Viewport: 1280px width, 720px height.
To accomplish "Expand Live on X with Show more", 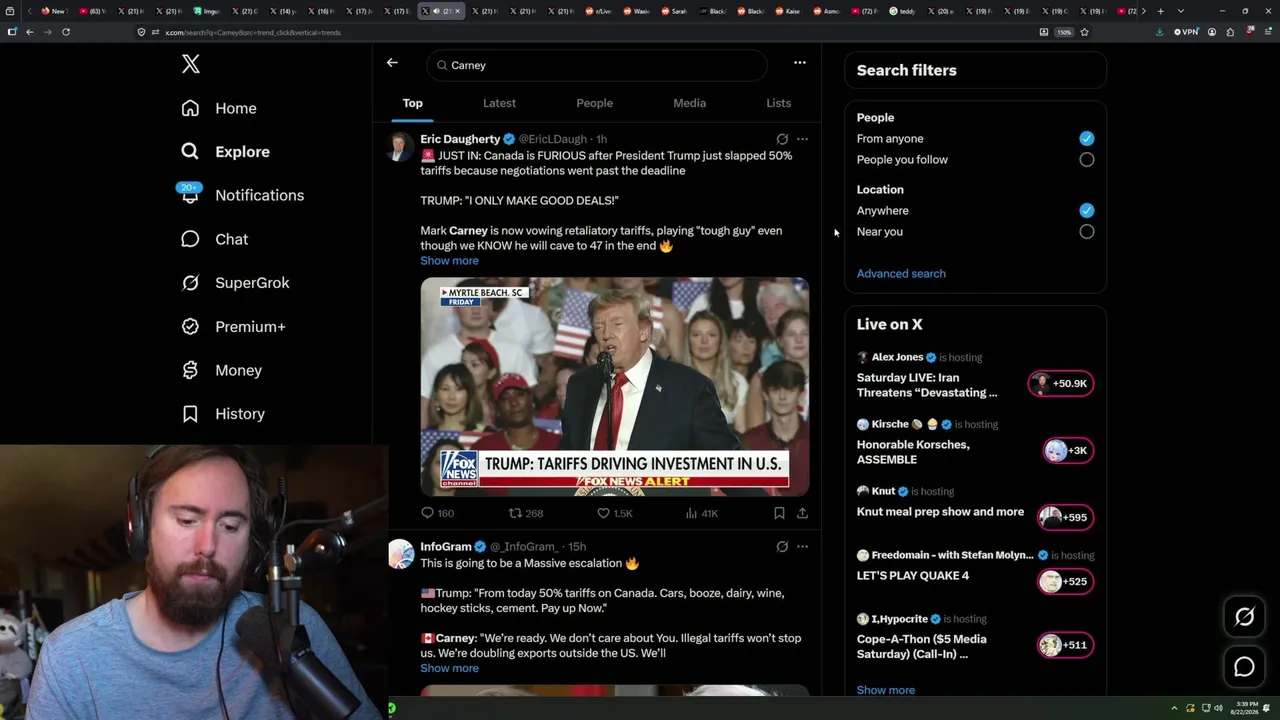I will (x=886, y=690).
